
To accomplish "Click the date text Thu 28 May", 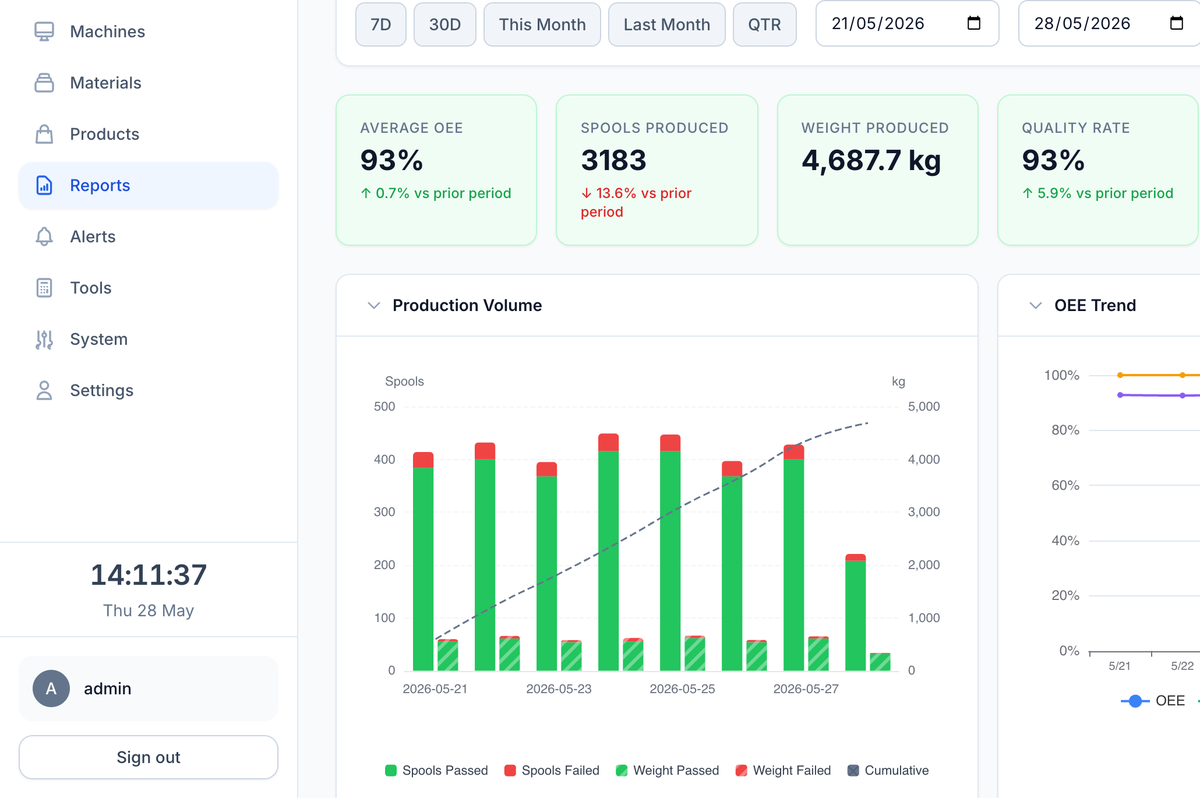I will (148, 610).
